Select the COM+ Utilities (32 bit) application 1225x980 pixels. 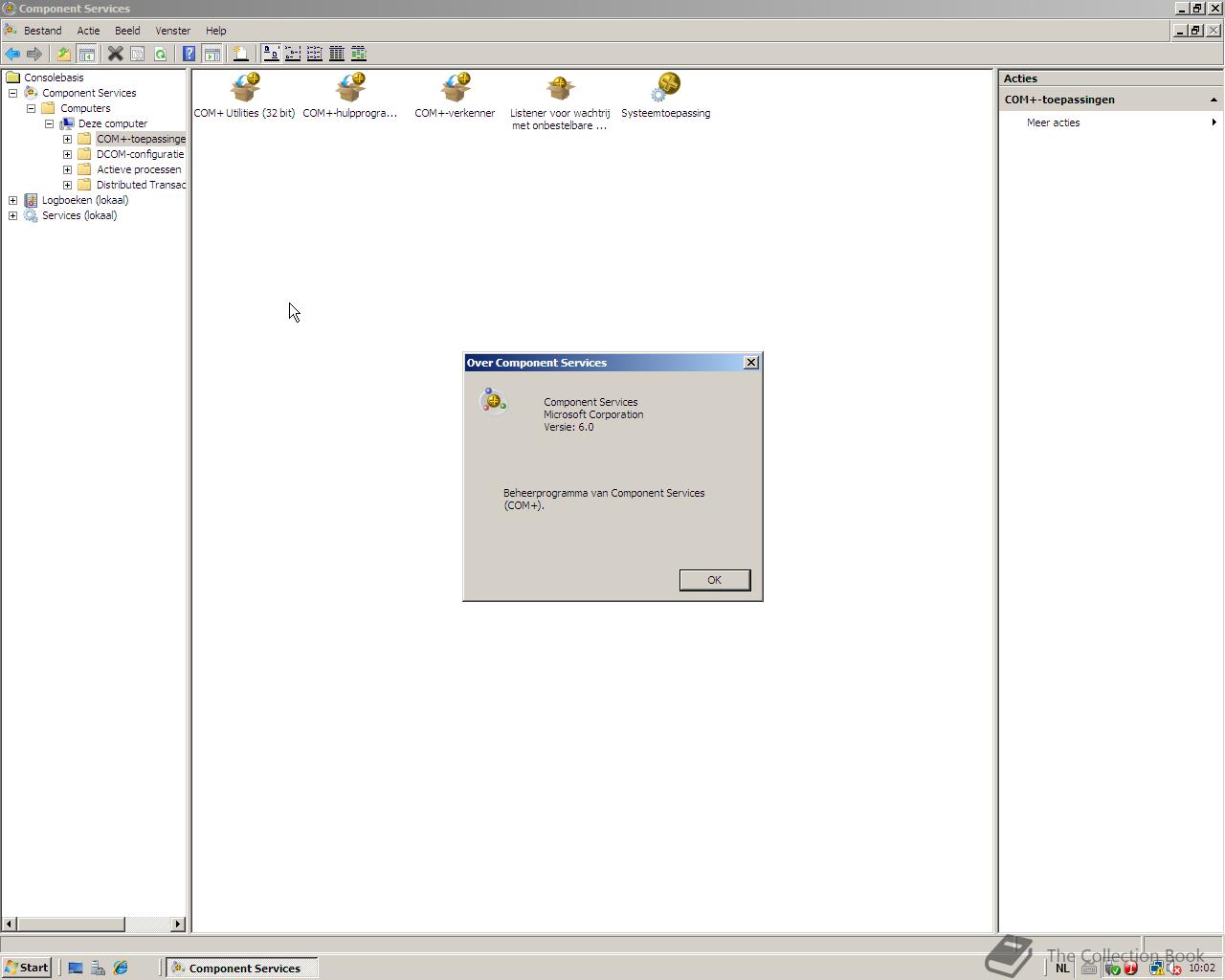[x=245, y=96]
